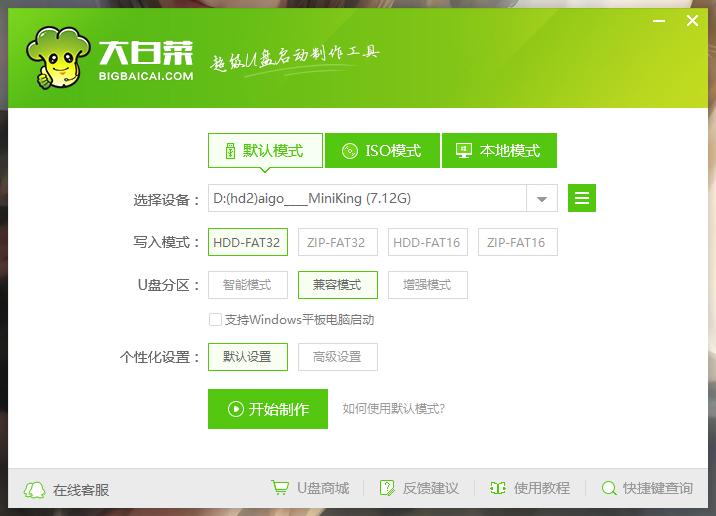Switch to 默认模式 tab

(265, 150)
